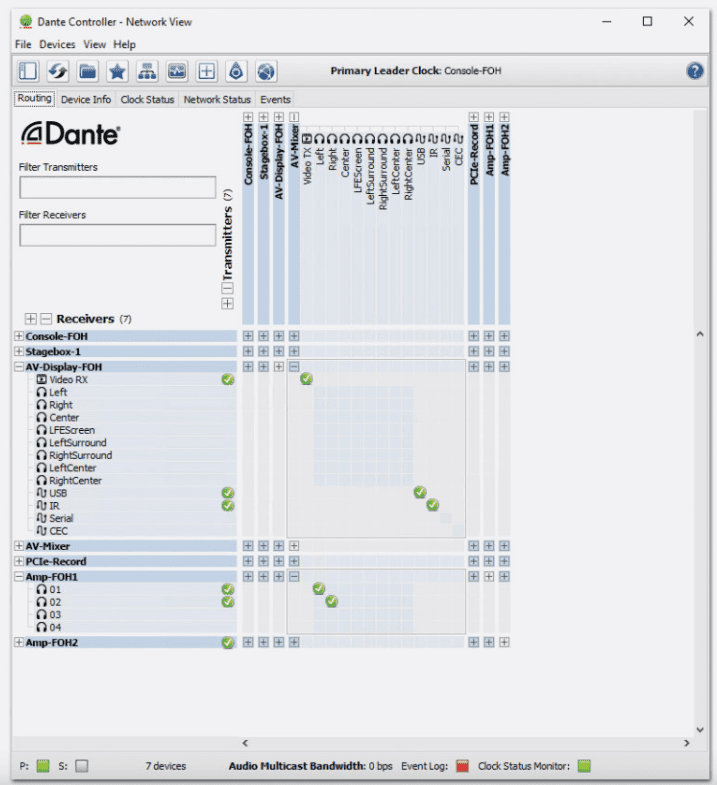Open the load preset folder icon

coord(88,71)
